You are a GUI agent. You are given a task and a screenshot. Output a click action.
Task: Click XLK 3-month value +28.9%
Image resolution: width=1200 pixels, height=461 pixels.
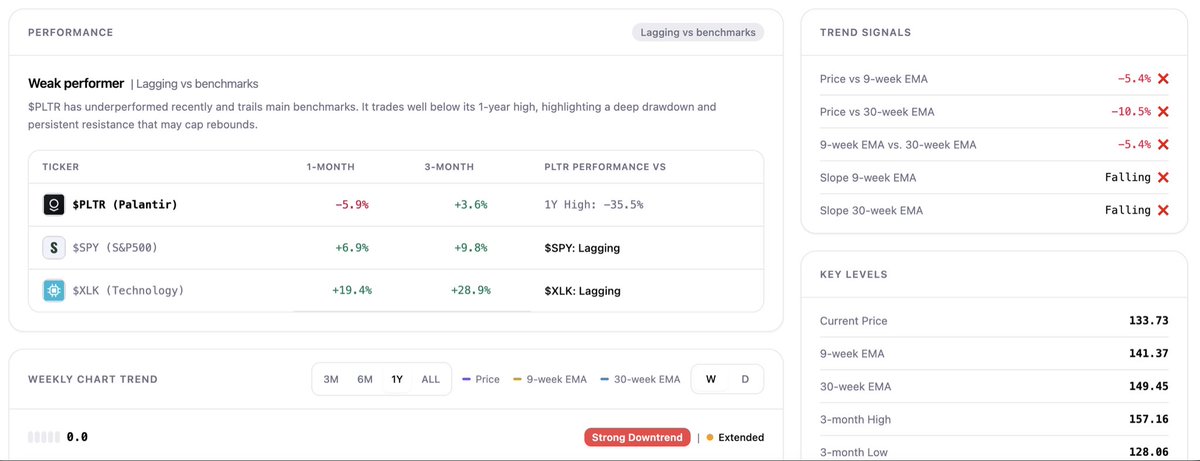(469, 291)
